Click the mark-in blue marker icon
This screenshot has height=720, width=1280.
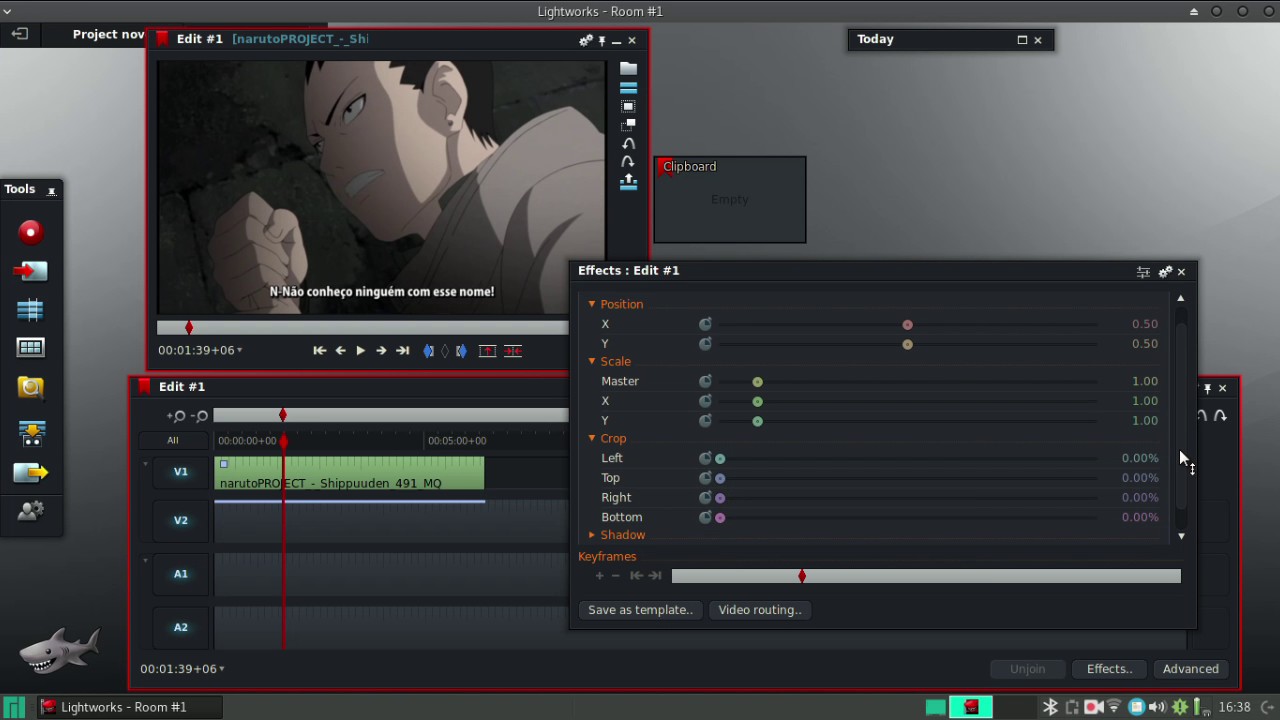[x=429, y=351]
